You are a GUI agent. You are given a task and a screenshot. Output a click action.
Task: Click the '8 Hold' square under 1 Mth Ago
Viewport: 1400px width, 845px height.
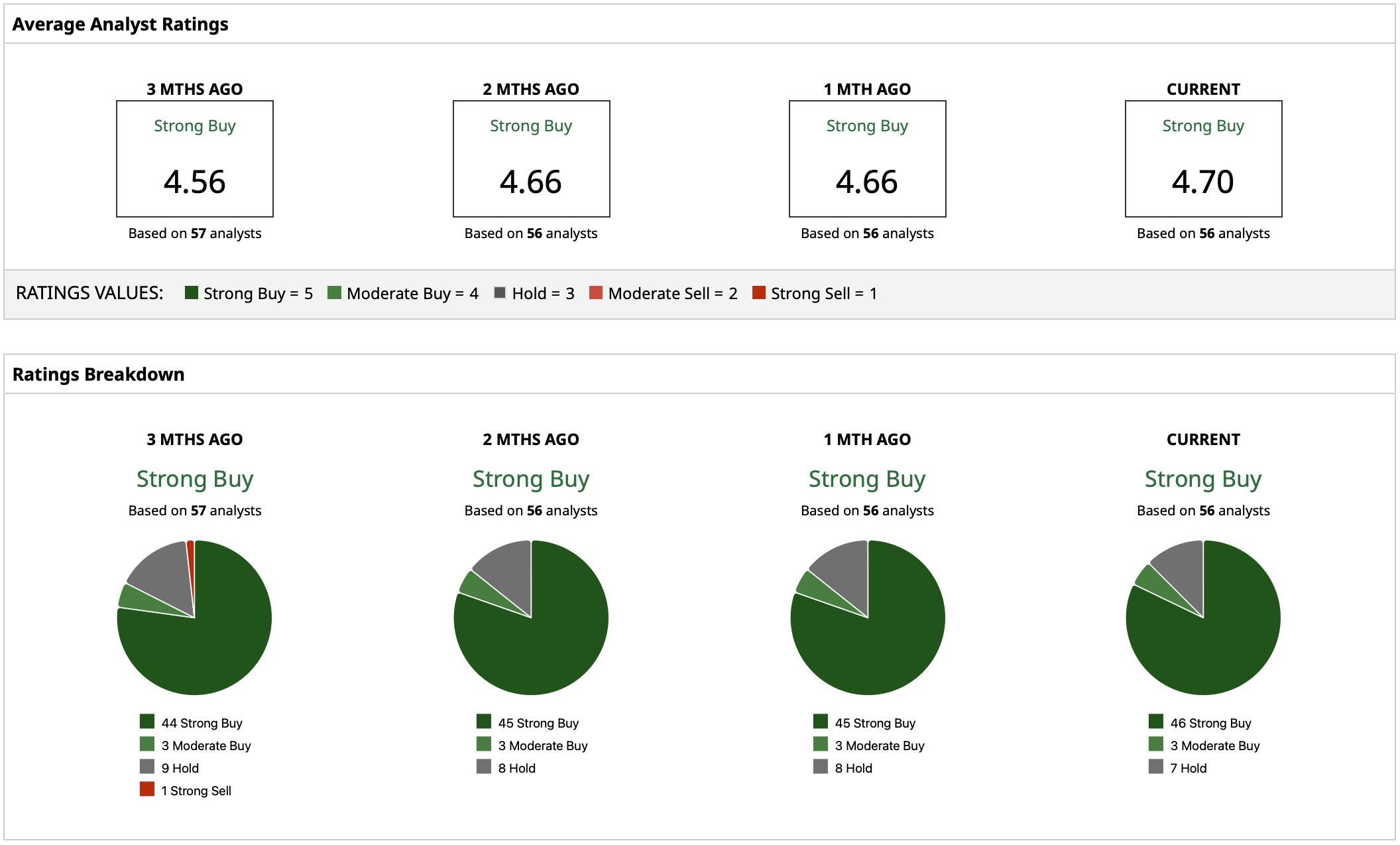click(x=821, y=767)
